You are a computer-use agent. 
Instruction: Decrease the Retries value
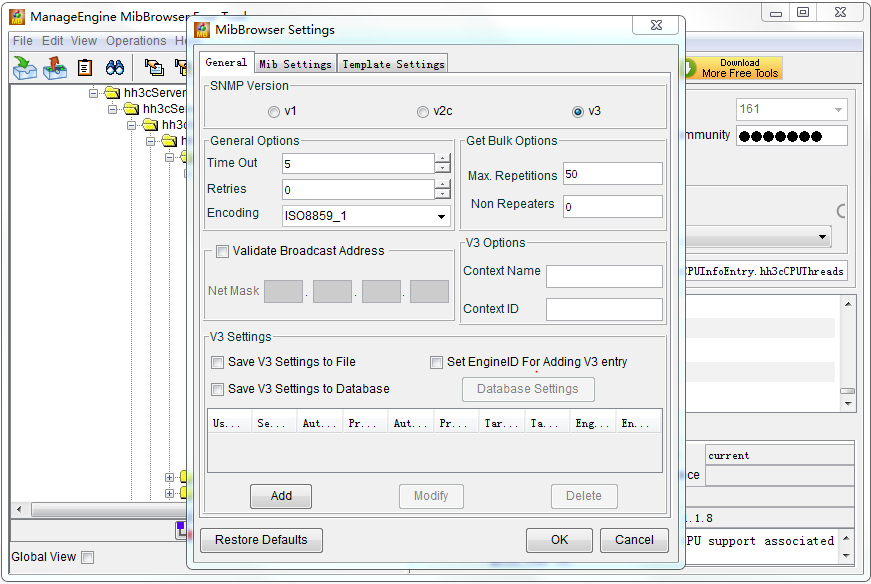442,194
